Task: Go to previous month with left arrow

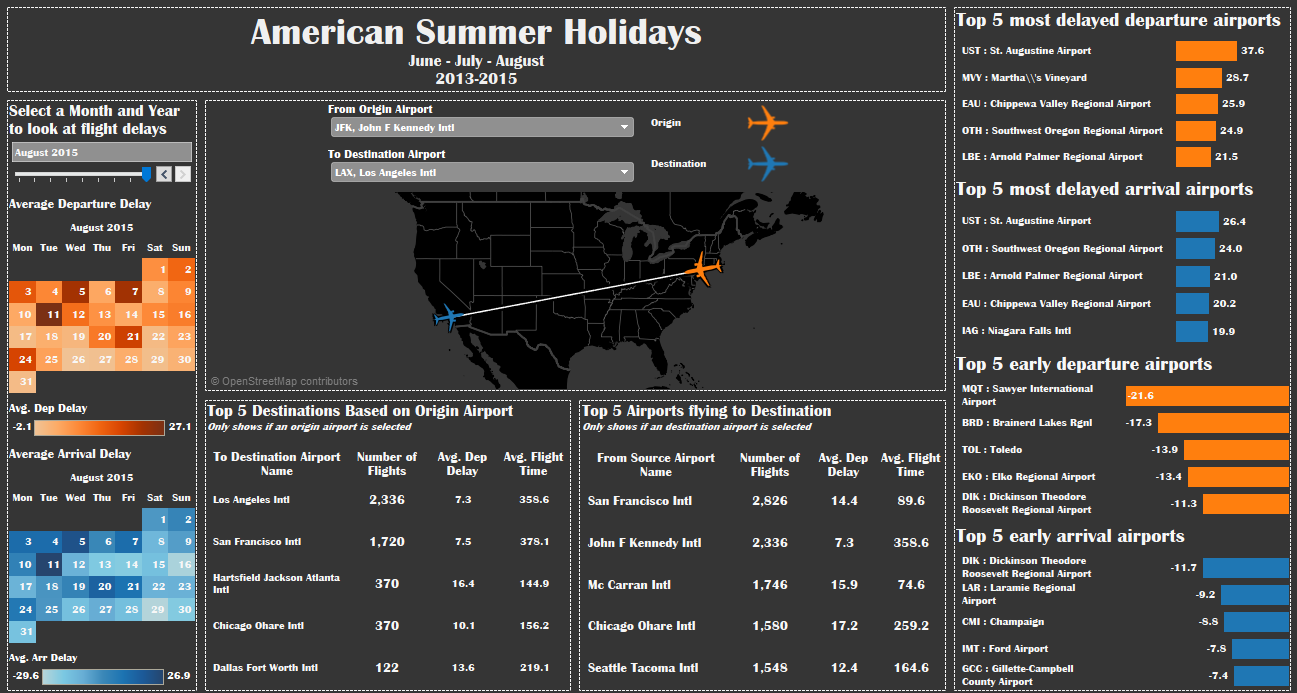Action: point(164,174)
